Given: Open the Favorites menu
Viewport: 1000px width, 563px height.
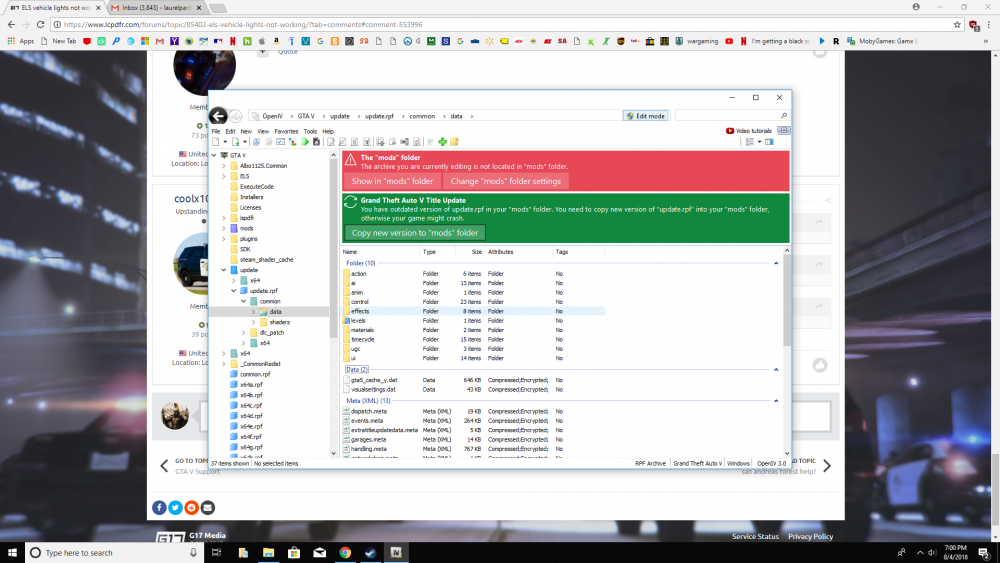Looking at the screenshot, I should 286,131.
